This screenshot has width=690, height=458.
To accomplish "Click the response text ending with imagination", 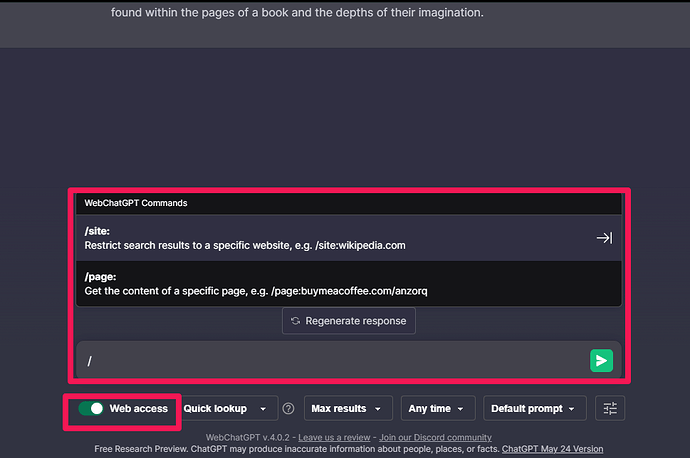I will coord(297,12).
